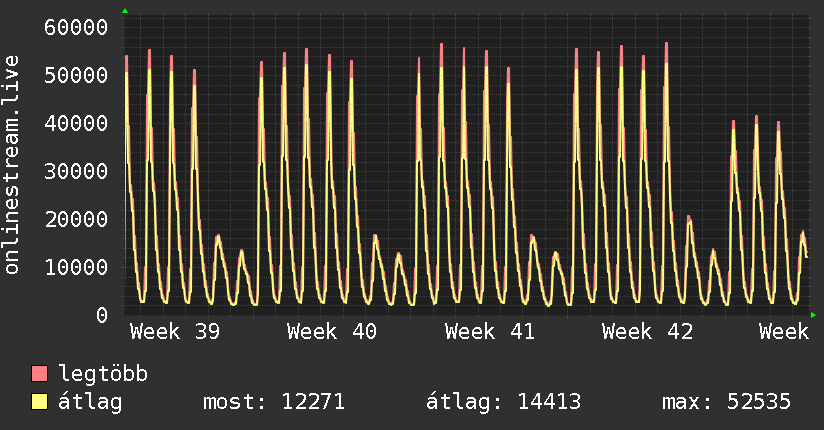Image resolution: width=824 pixels, height=430 pixels.
Task: Click the pink legtöbb legend swatch
Action: (39, 373)
